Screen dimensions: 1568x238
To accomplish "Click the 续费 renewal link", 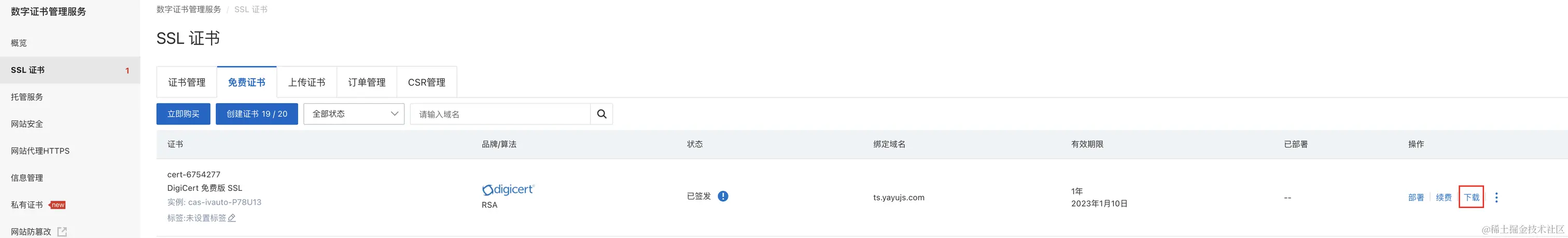I will [1444, 197].
